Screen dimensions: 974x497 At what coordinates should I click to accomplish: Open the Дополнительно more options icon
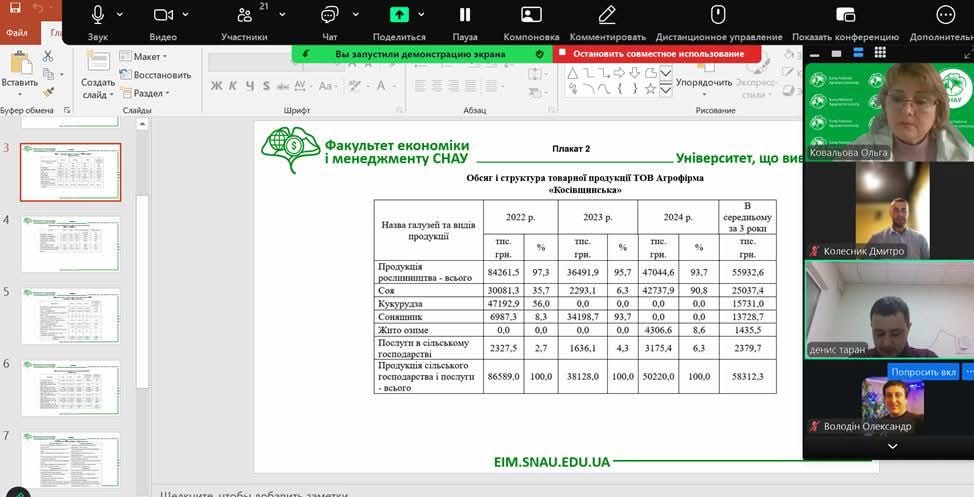pos(945,15)
